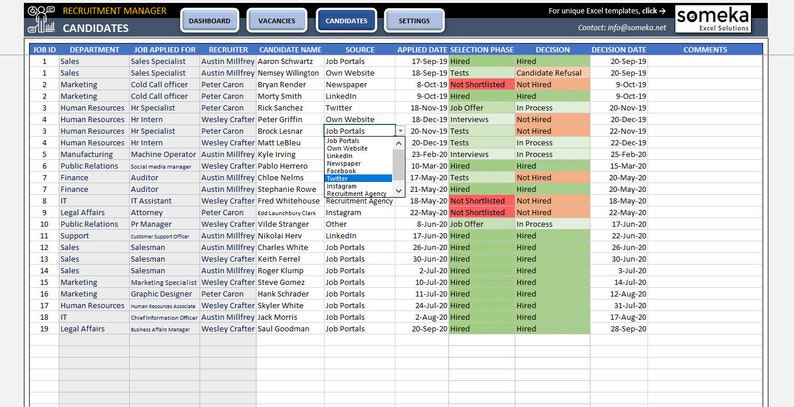This screenshot has height=407, width=794.
Task: Select Social media manager job cell
Action: click(165, 166)
